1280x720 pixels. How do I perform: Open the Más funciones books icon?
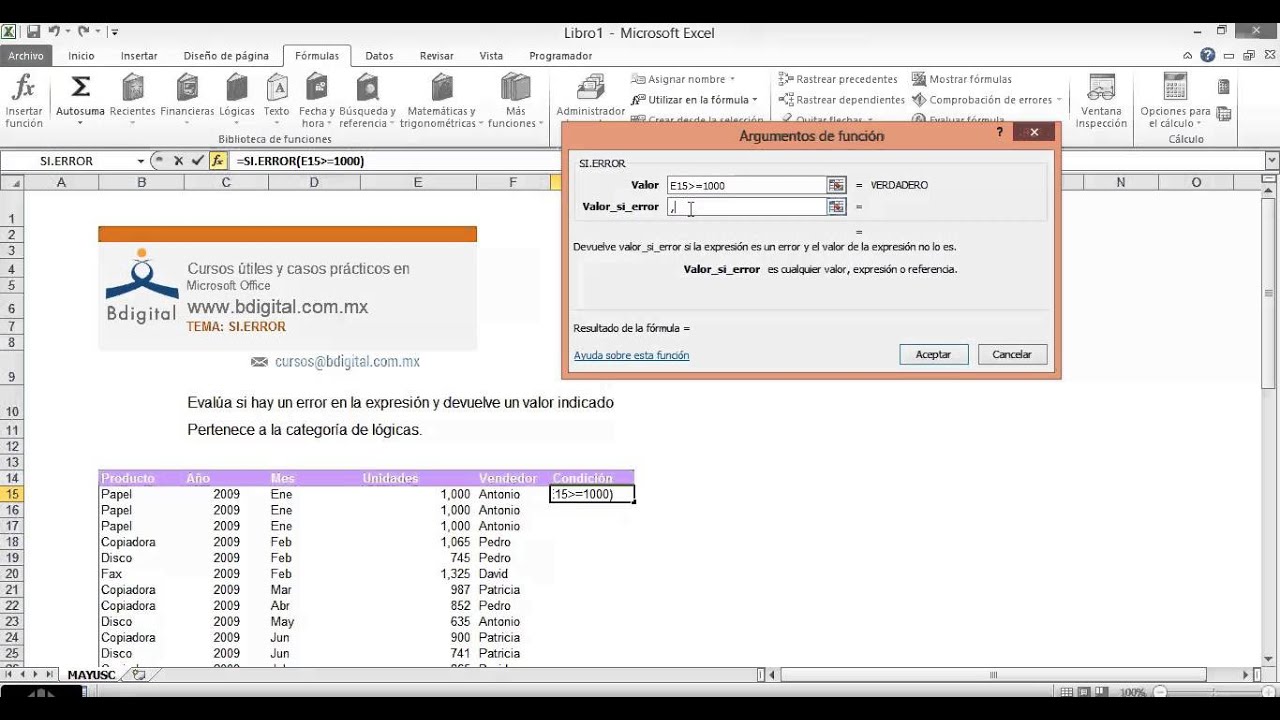[515, 87]
